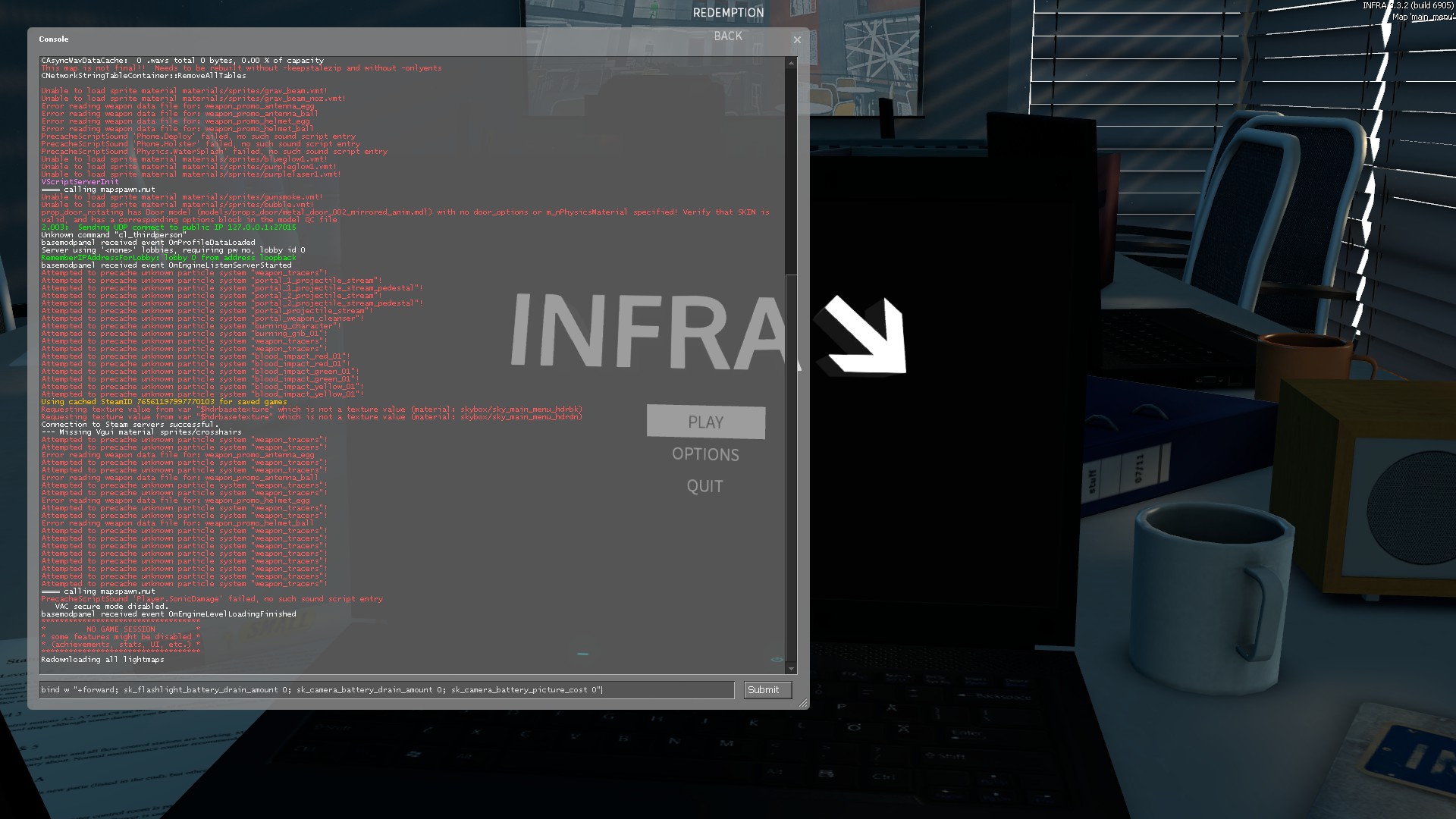This screenshot has width=1456, height=819.
Task: Click the BACK menu entry
Action: 727,36
